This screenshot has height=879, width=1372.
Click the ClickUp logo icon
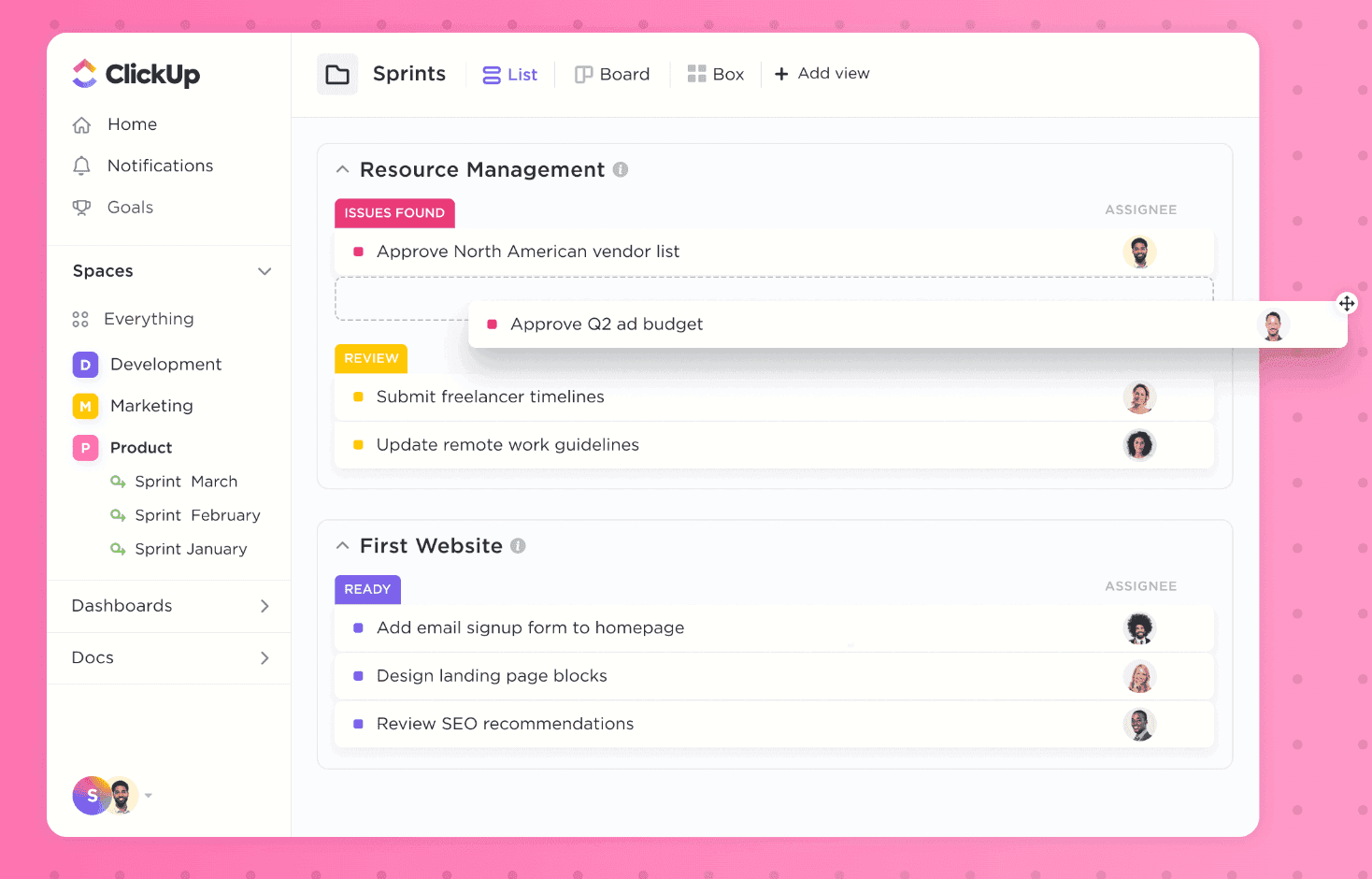[84, 74]
